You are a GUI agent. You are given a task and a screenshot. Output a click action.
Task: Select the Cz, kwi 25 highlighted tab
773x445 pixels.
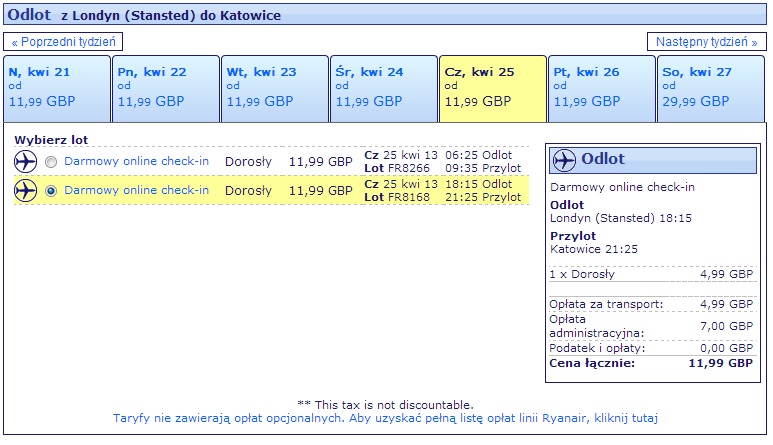493,89
